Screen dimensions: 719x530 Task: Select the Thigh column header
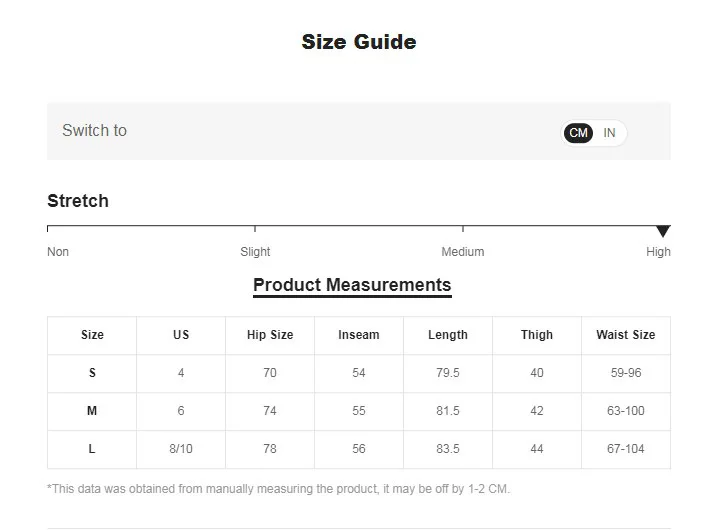pyautogui.click(x=537, y=335)
